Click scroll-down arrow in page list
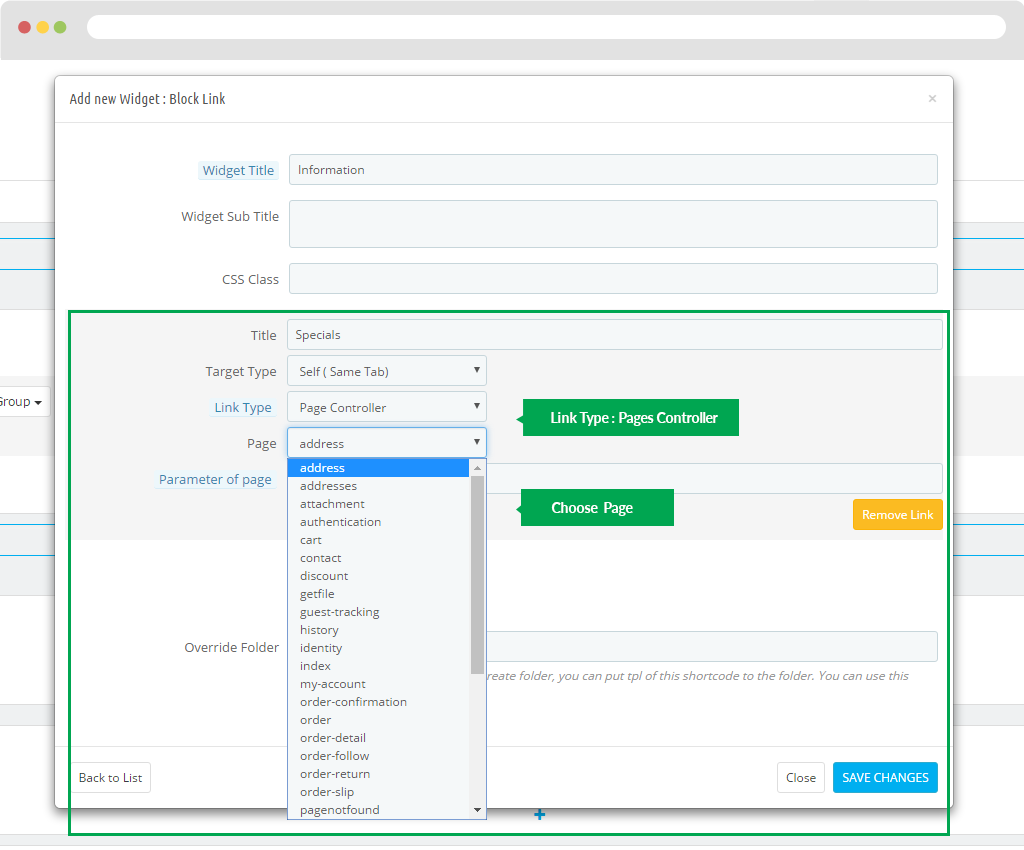 click(x=477, y=809)
